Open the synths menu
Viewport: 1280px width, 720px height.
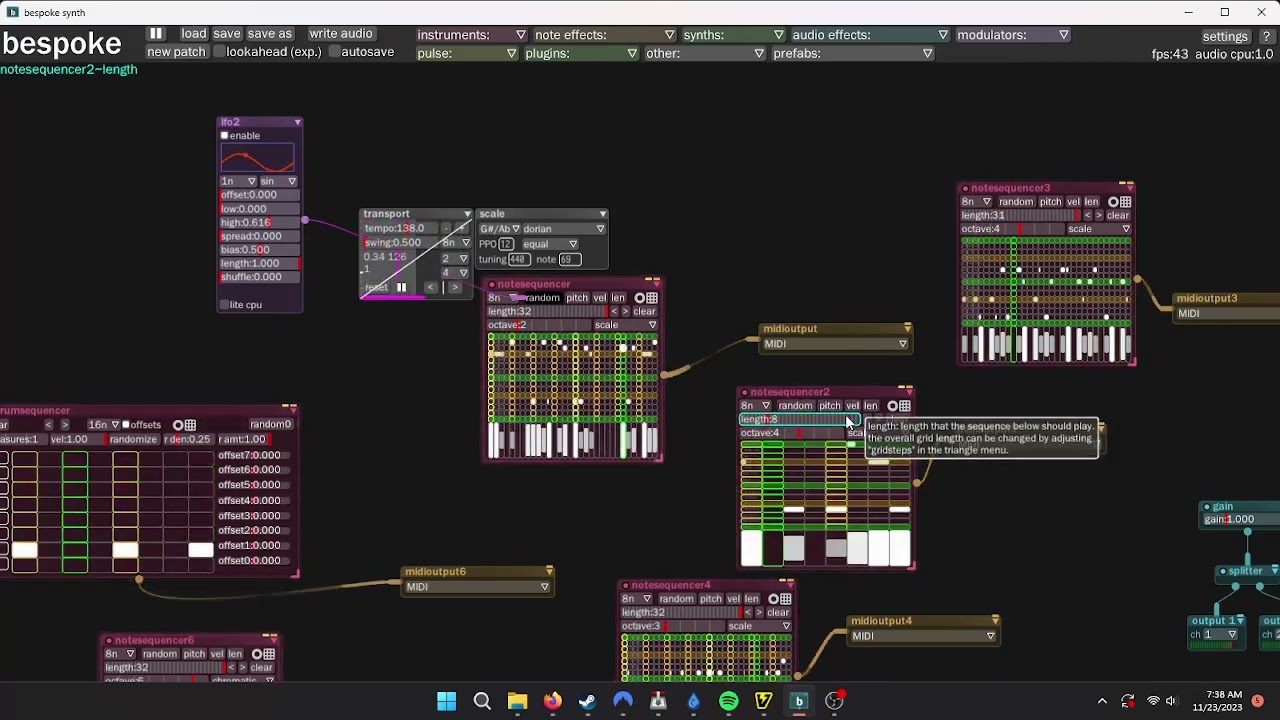click(x=733, y=35)
